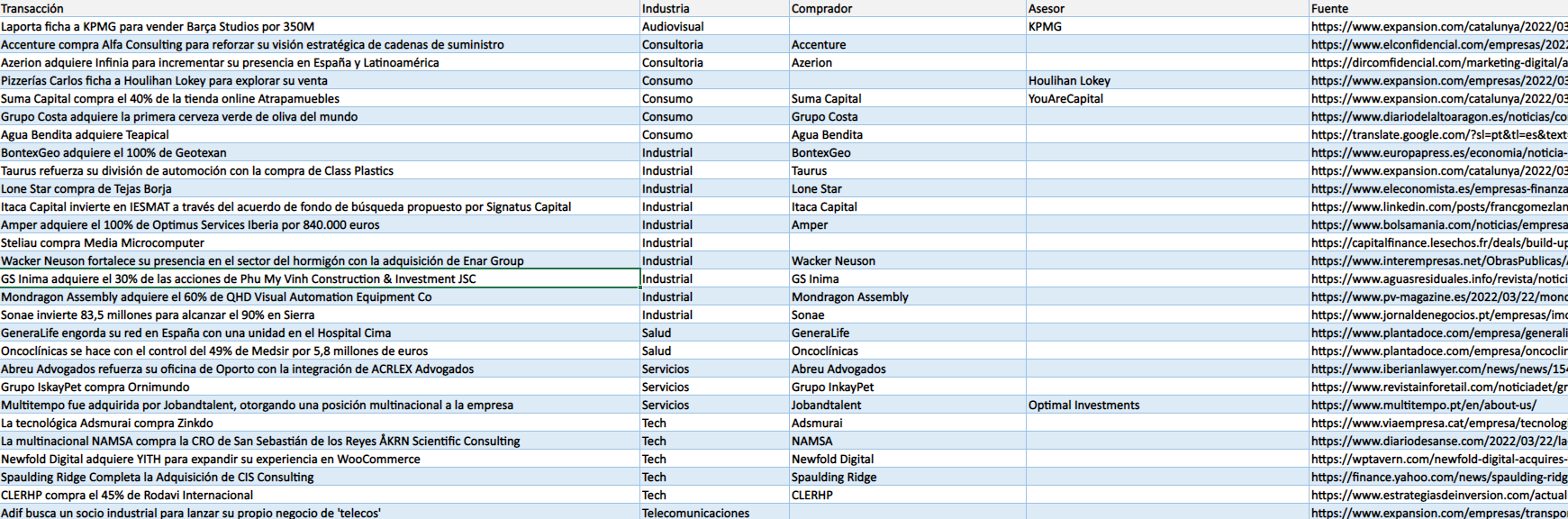Image resolution: width=1568 pixels, height=519 pixels.
Task: Select 'Lone Star compra de Tejas Borja' cell
Action: click(x=320, y=188)
